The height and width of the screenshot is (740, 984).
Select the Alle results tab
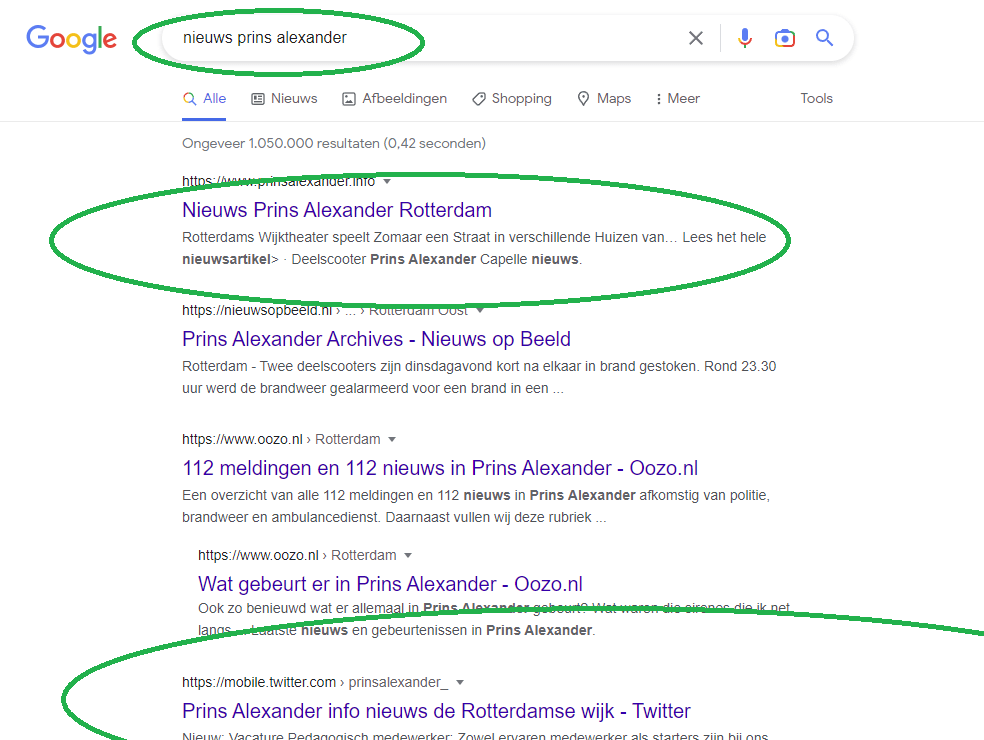point(205,99)
